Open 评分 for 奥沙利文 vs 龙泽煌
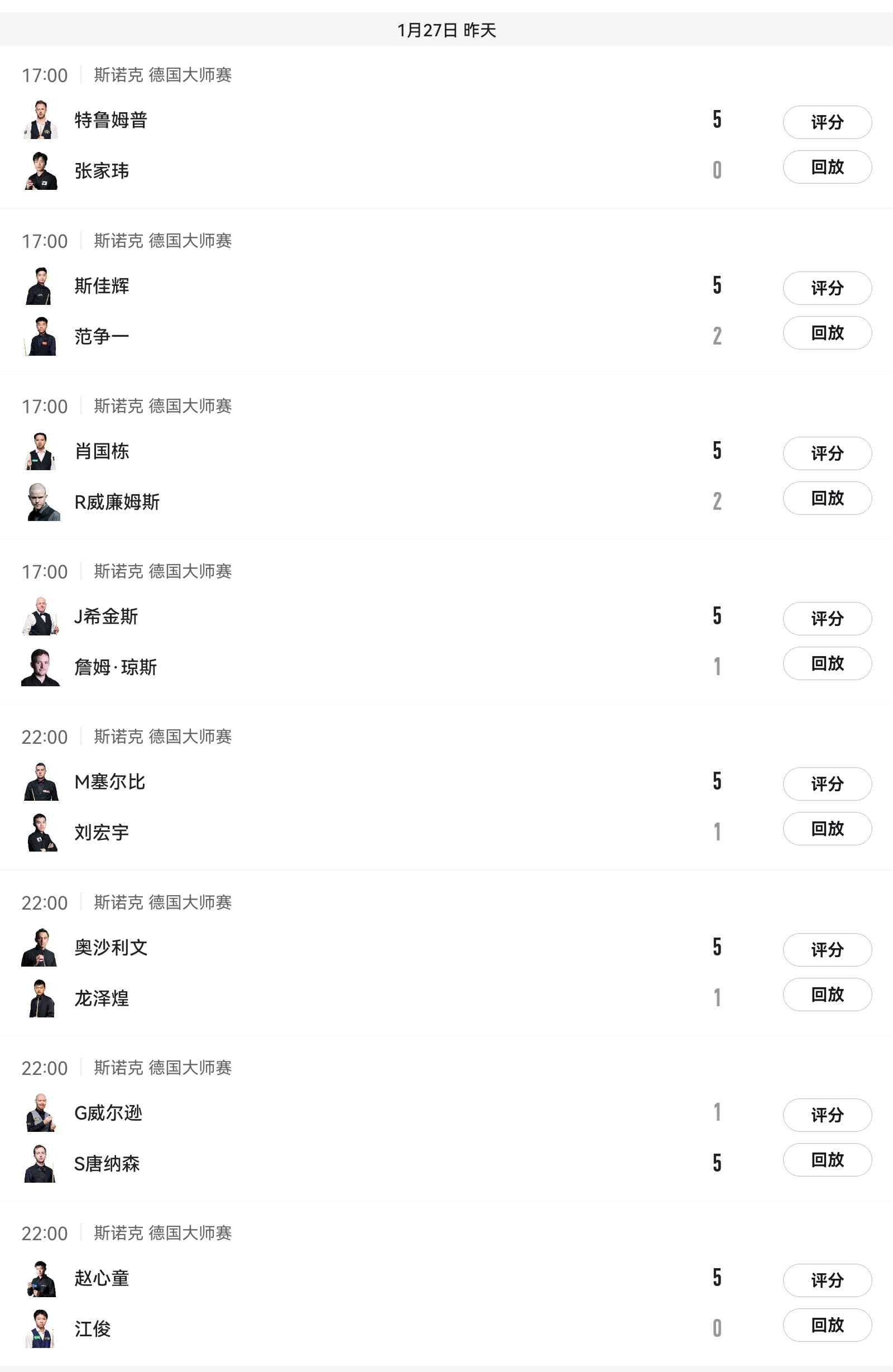The height and width of the screenshot is (1372, 893). tap(827, 949)
